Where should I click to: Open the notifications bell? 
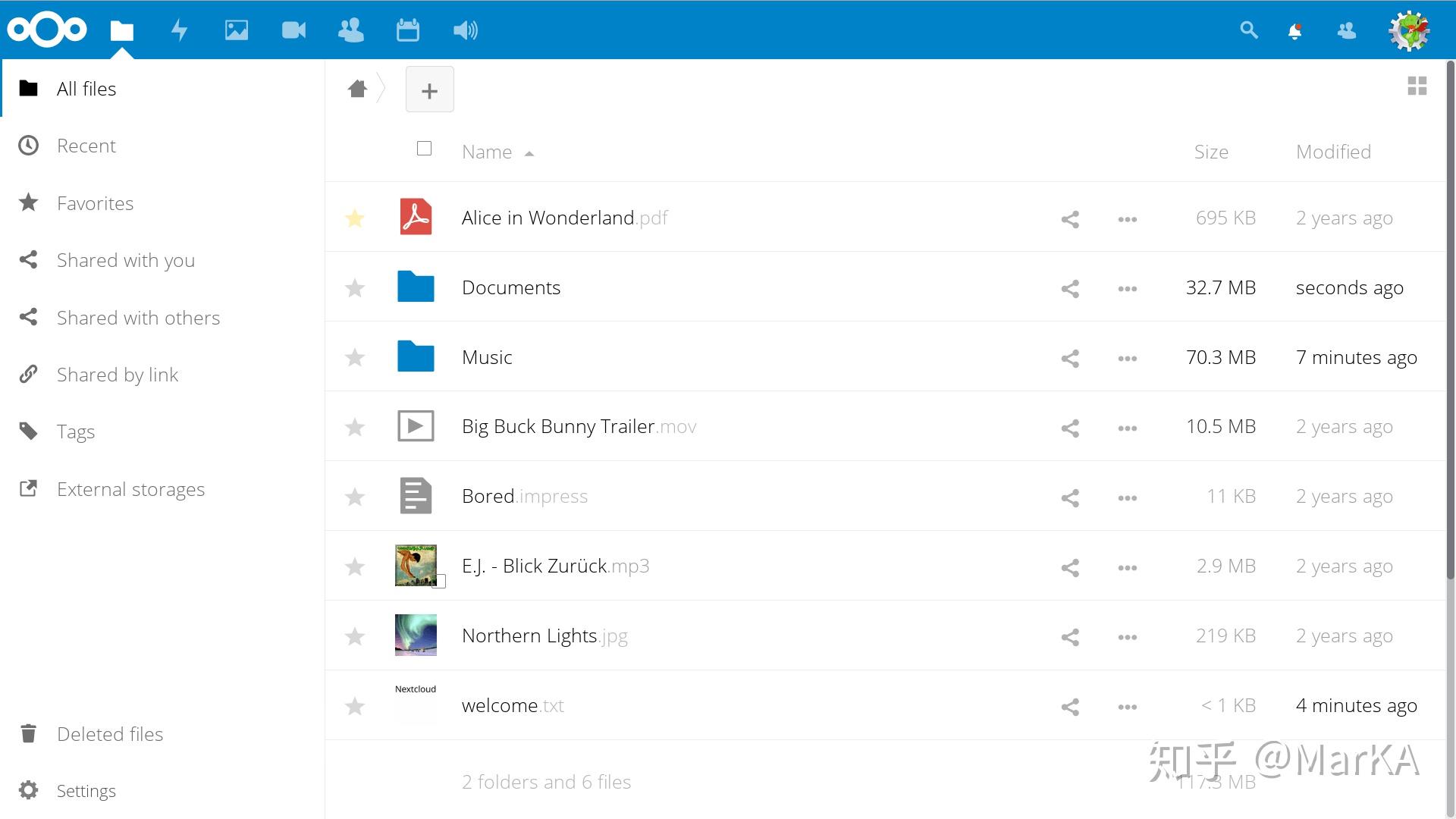(1295, 31)
